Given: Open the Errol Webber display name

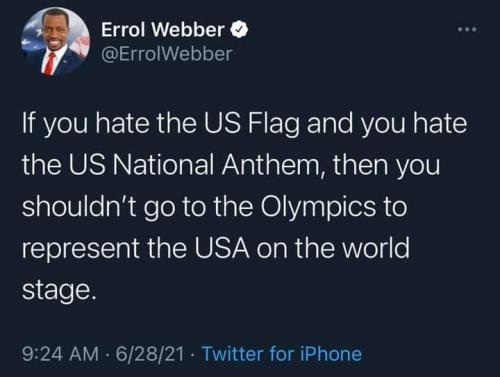Looking at the screenshot, I should (163, 30).
